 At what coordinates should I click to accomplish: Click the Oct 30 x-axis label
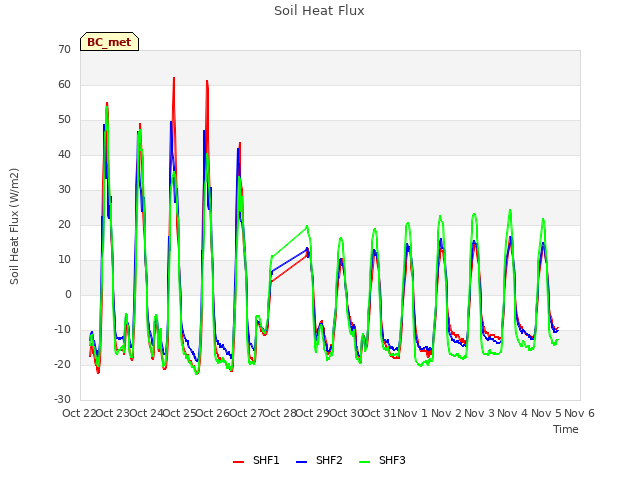(x=347, y=413)
